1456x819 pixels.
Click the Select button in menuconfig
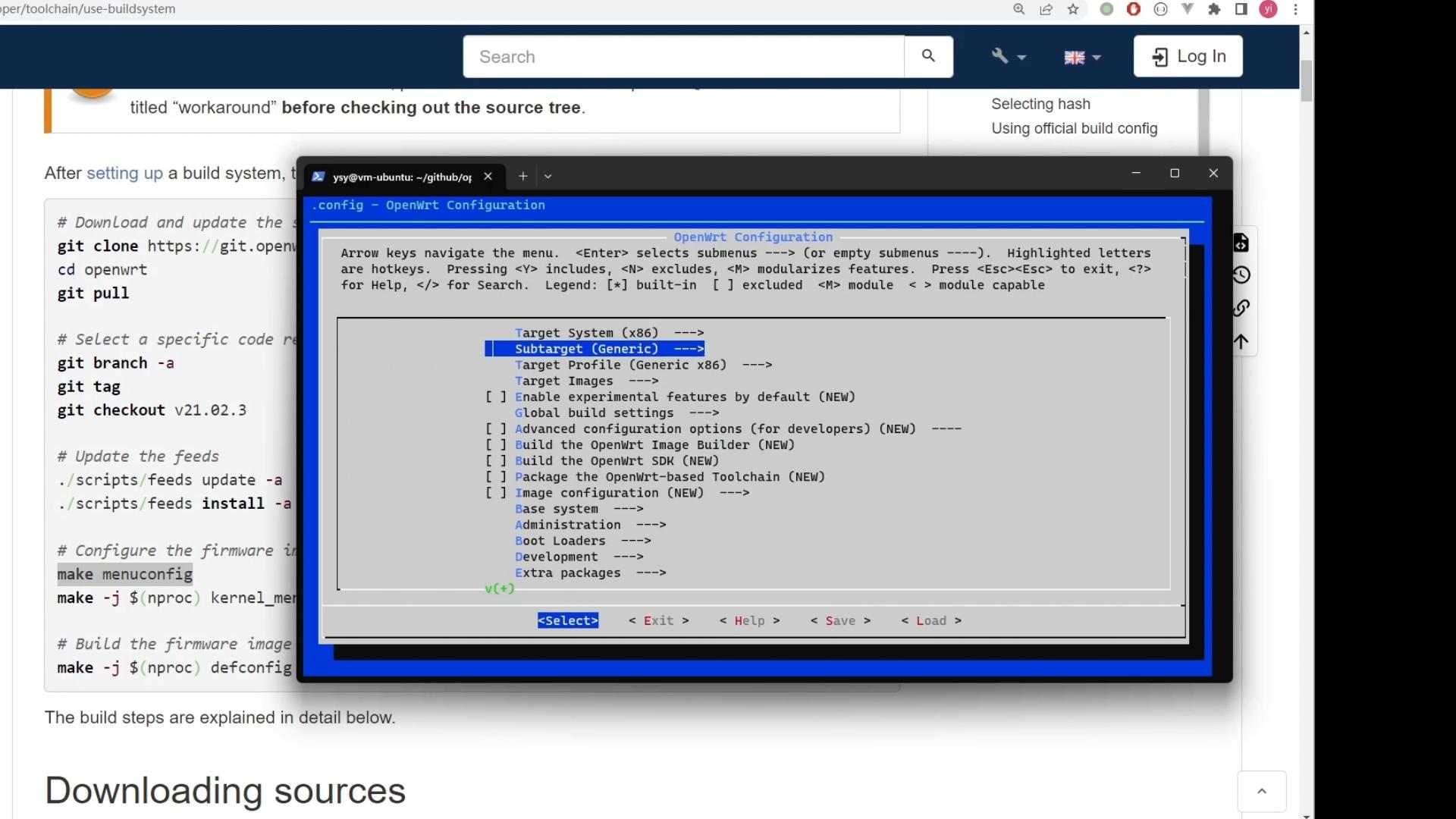pos(568,620)
